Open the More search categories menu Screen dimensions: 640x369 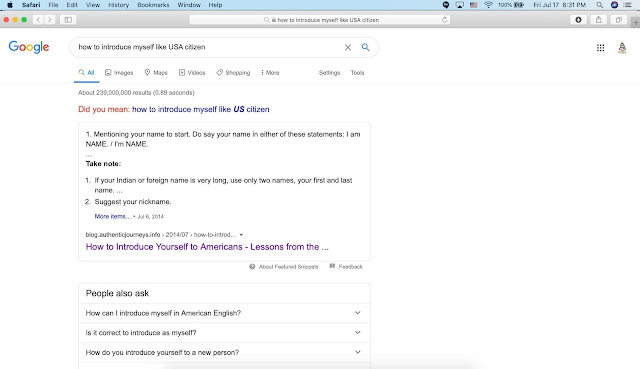[x=270, y=73]
